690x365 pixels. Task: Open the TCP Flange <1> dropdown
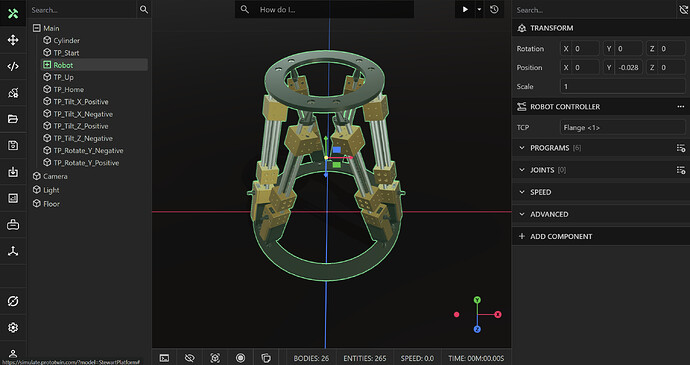pyautogui.click(x=622, y=128)
